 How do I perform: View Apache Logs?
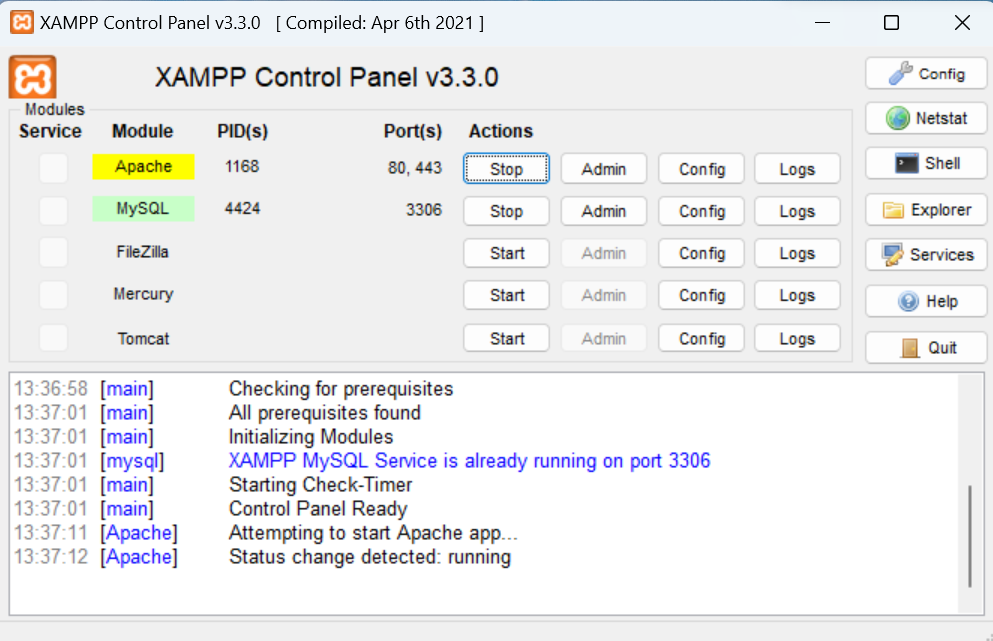pyautogui.click(x=797, y=168)
